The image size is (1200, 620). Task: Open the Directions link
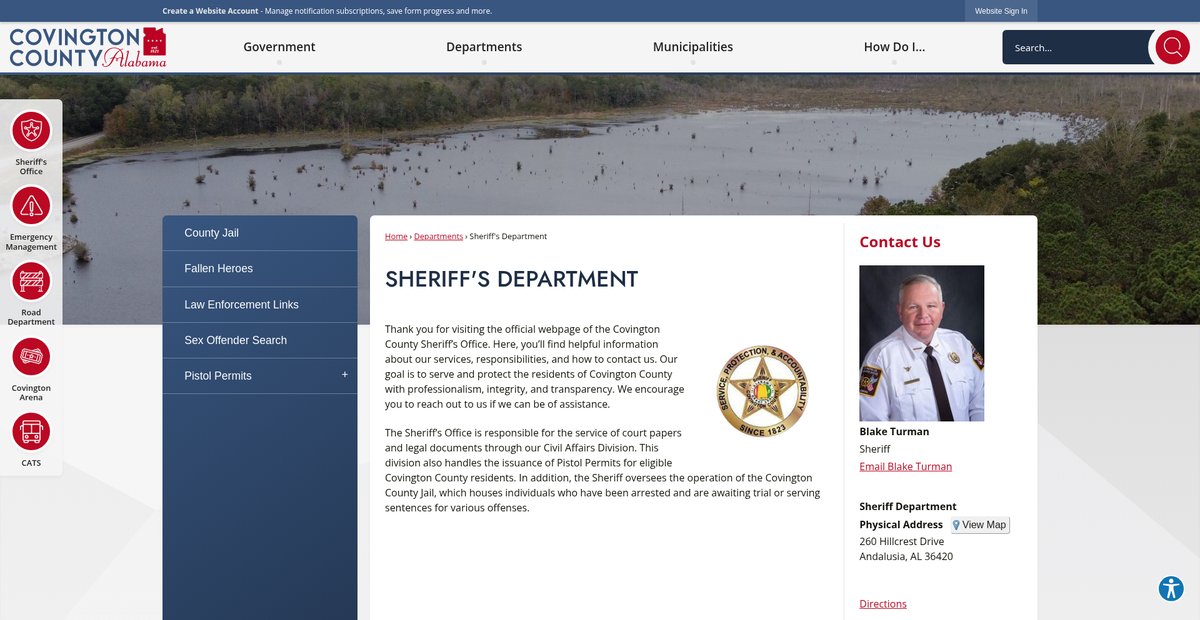pyautogui.click(x=883, y=604)
